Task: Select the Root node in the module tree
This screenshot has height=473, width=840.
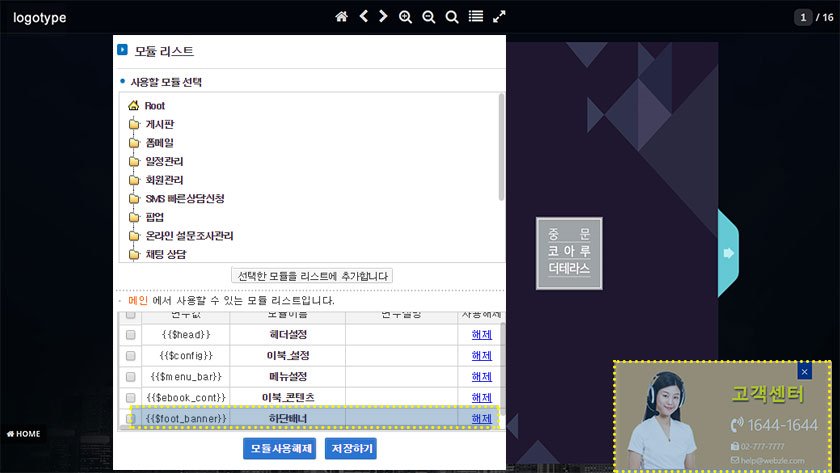Action: point(154,106)
